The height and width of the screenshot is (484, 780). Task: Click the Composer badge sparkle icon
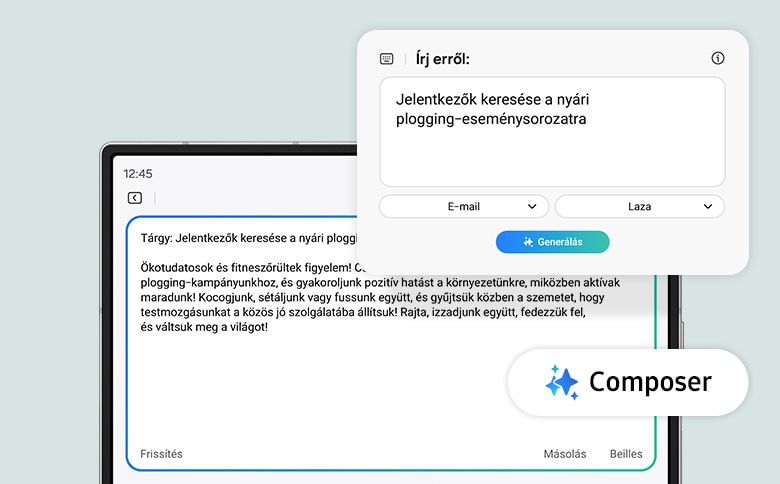[x=562, y=382]
